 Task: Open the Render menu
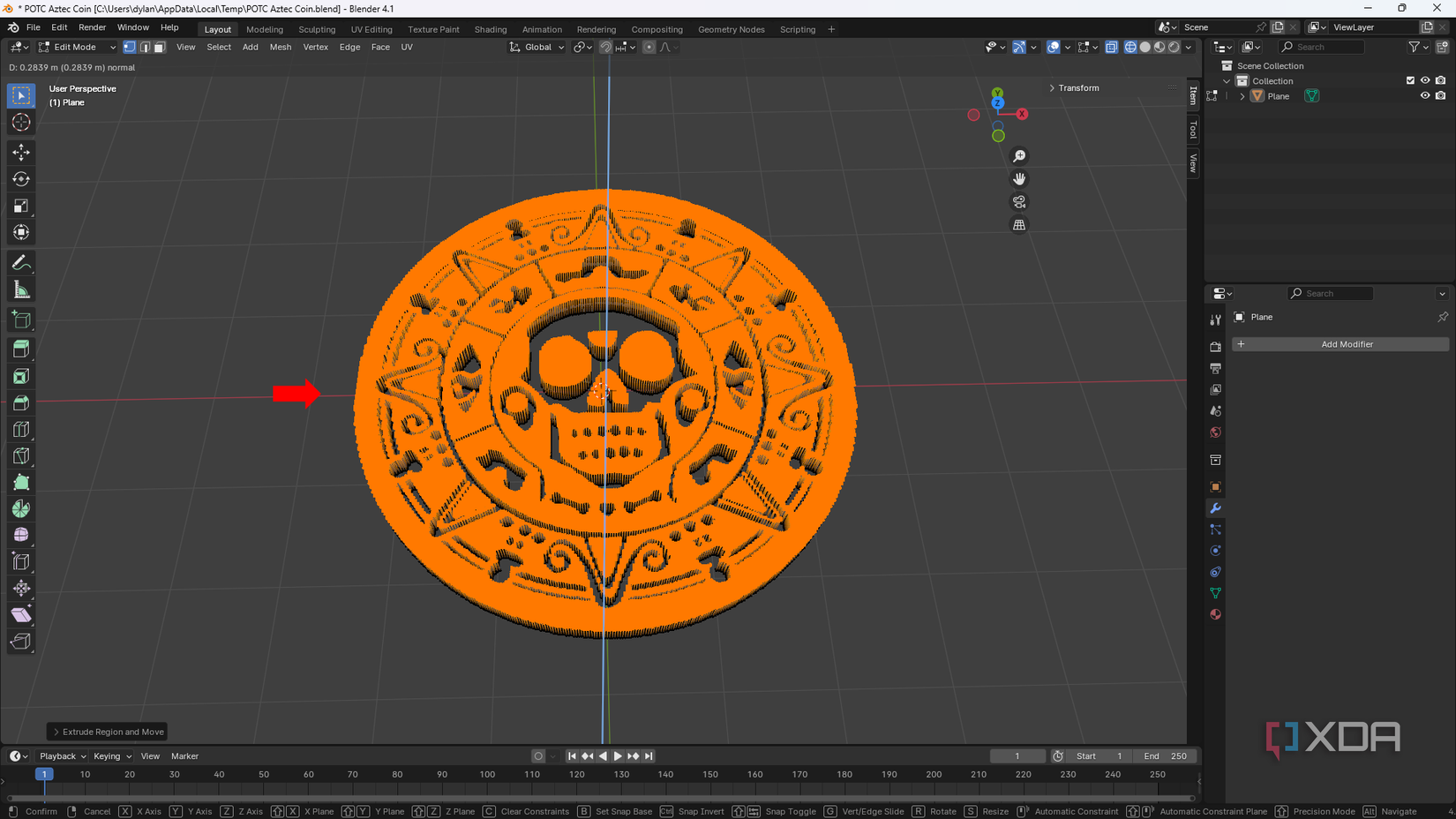92,27
